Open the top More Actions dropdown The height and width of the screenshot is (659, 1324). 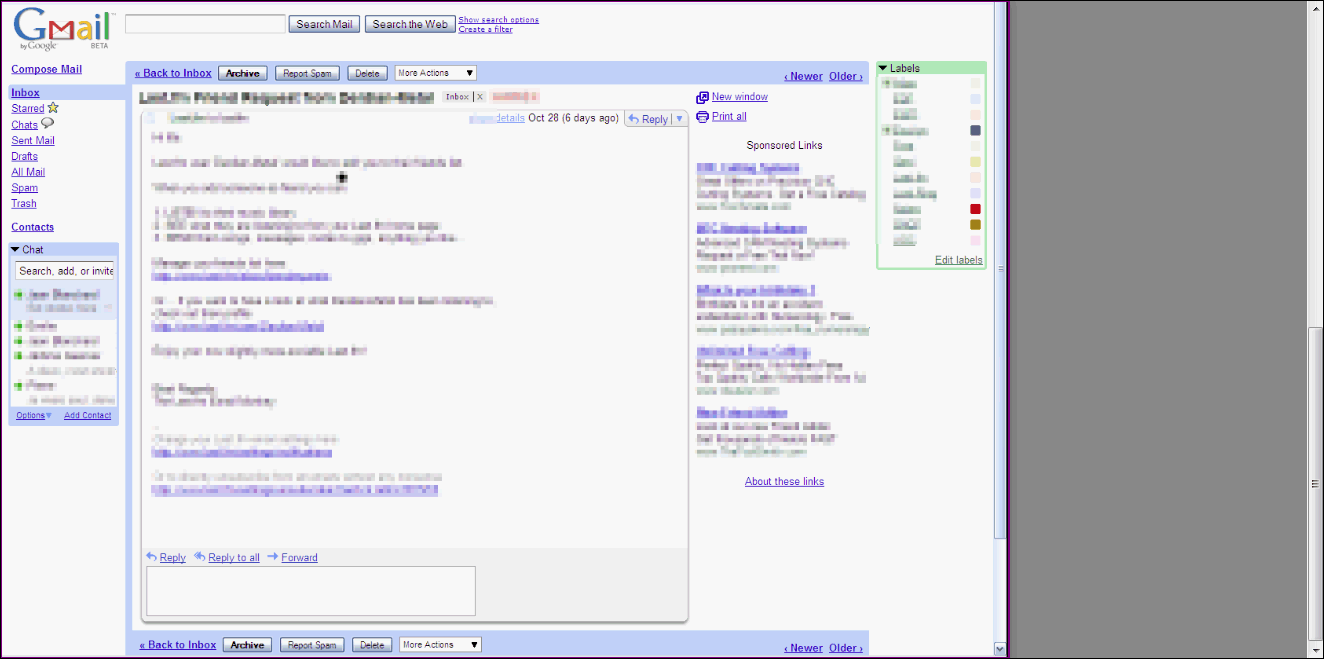click(x=436, y=73)
